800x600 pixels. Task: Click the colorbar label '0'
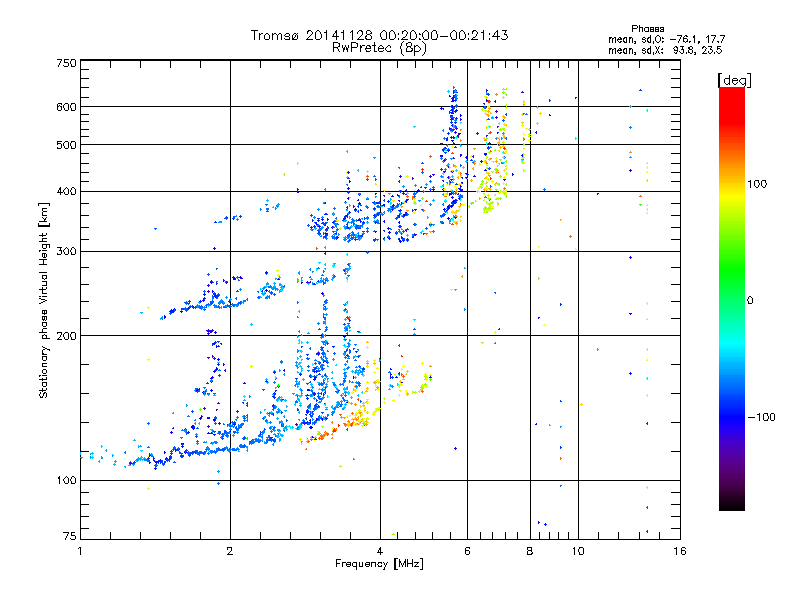[x=750, y=300]
